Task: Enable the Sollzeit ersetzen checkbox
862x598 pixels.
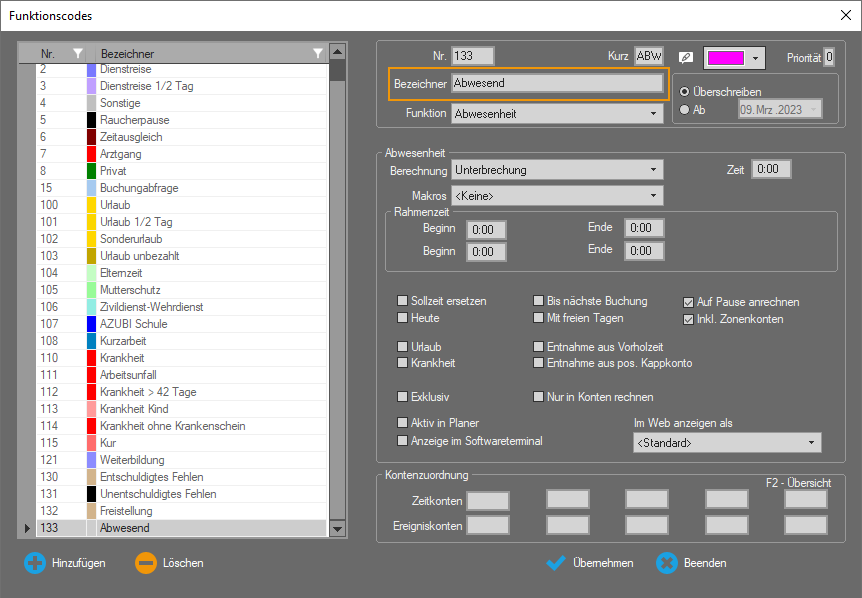Action: 403,301
